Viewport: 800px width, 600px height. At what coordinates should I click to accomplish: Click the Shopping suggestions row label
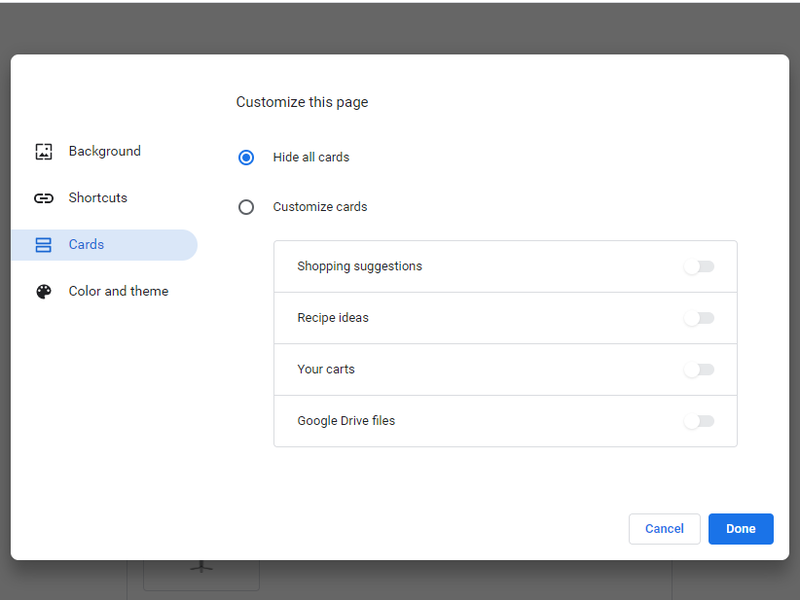click(x=359, y=266)
